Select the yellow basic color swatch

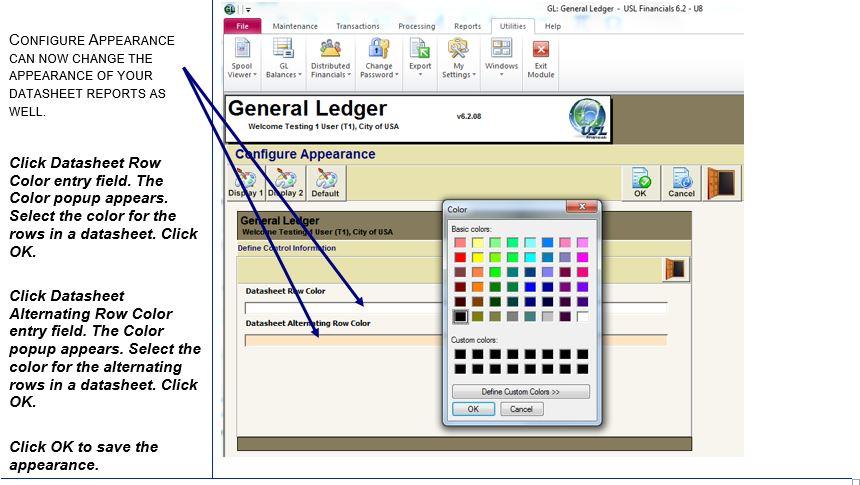478,257
